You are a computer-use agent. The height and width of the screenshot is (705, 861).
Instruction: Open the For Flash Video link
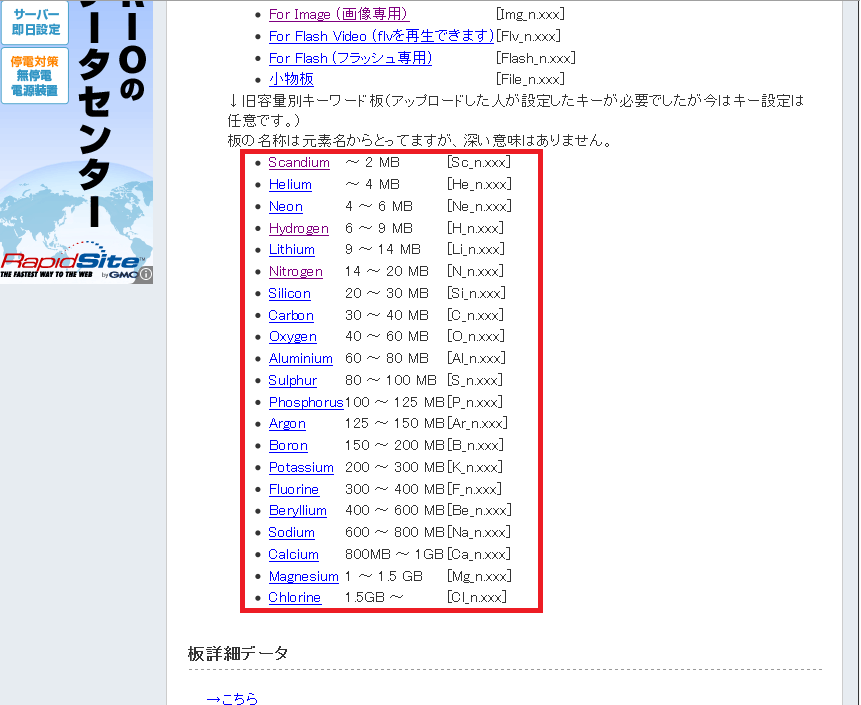pyautogui.click(x=381, y=36)
